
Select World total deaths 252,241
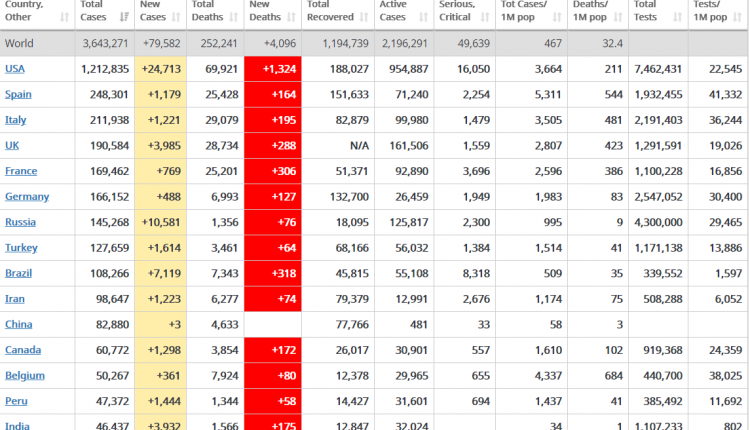[x=219, y=44]
